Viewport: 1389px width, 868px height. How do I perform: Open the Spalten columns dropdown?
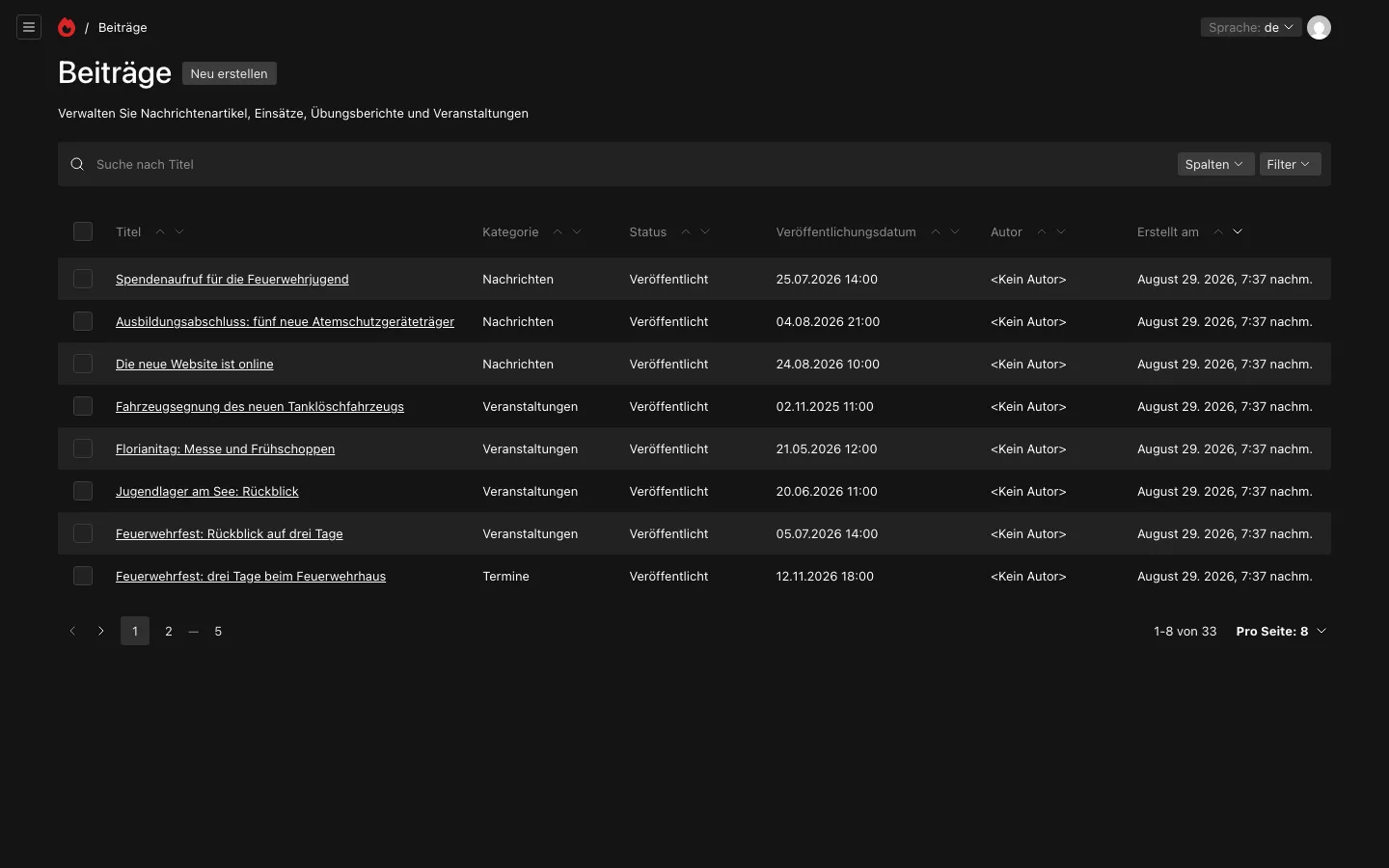click(1215, 164)
